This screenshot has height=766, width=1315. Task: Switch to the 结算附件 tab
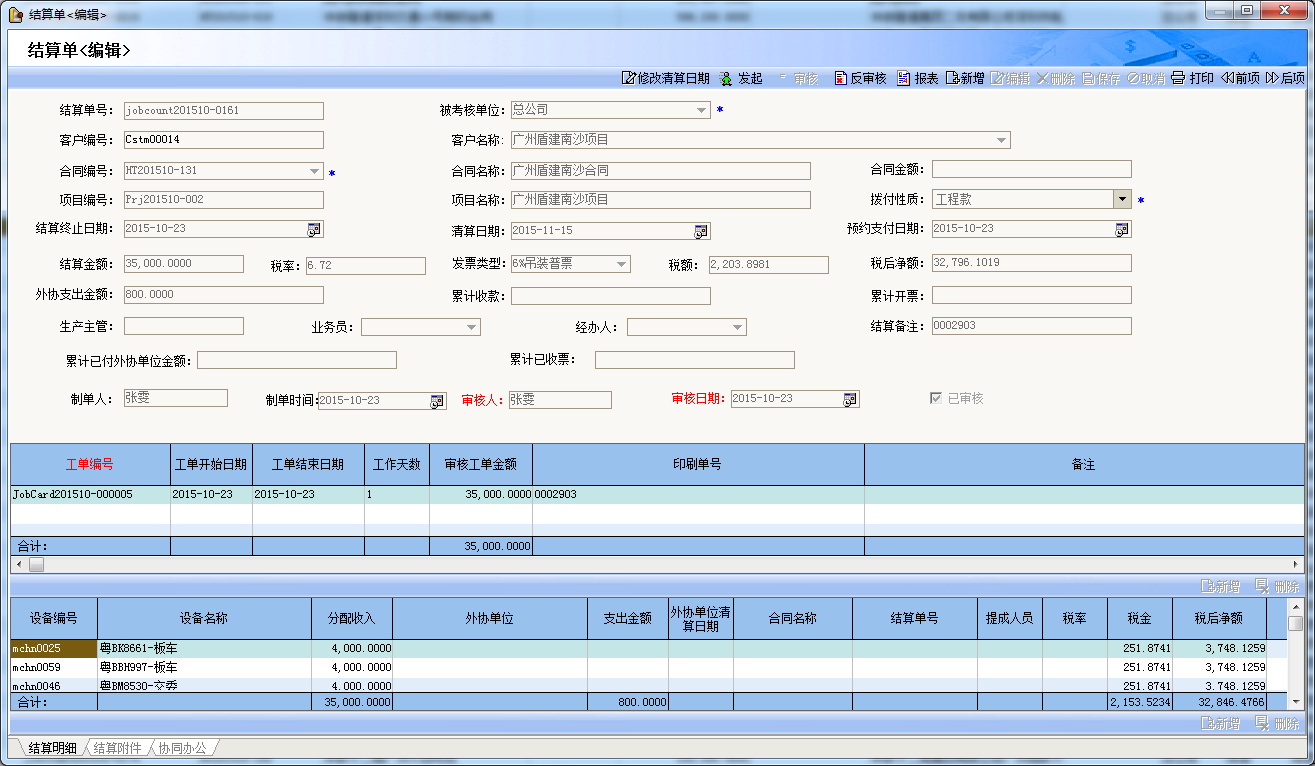pyautogui.click(x=118, y=748)
